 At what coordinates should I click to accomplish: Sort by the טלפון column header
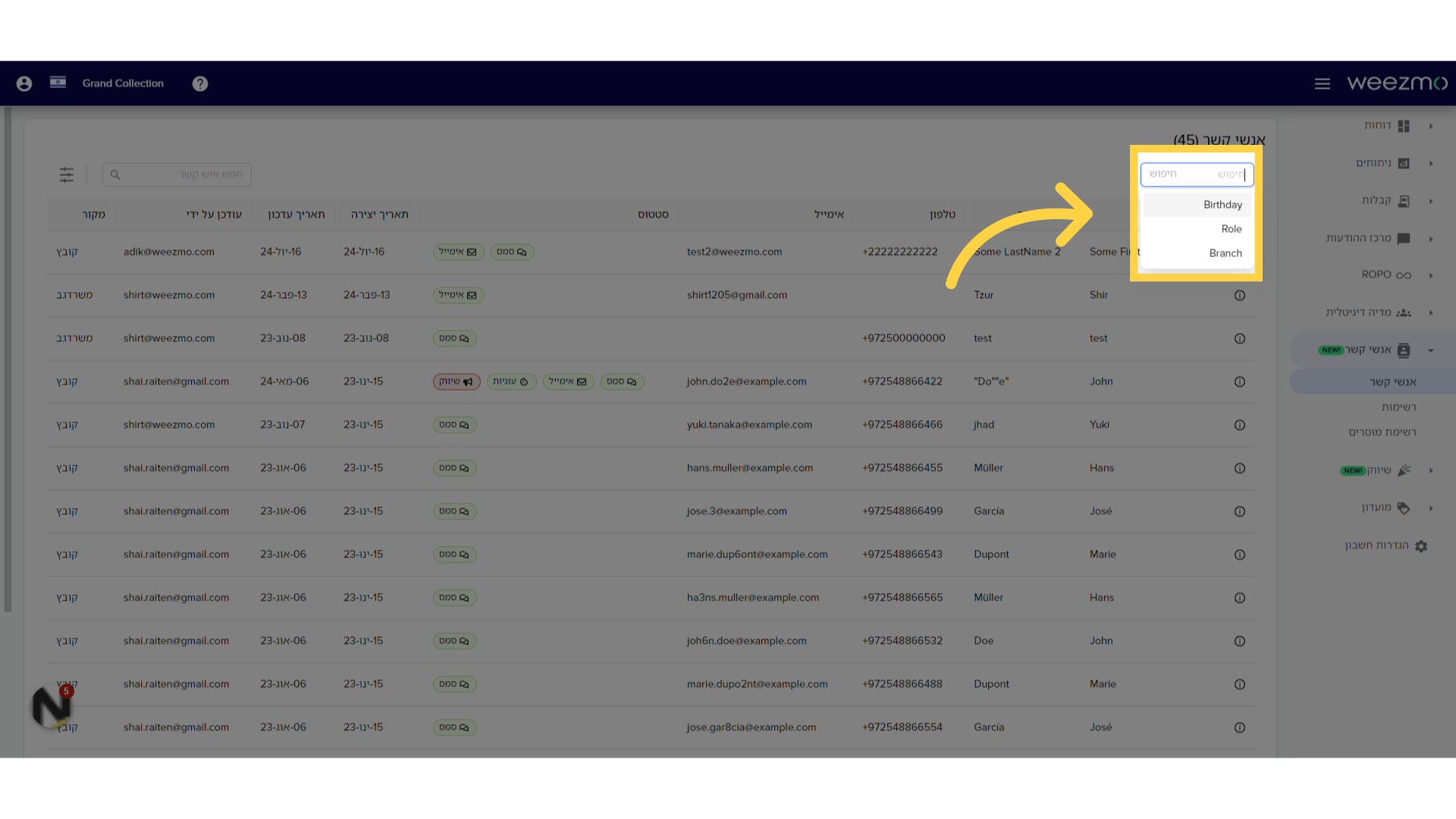coord(943,215)
